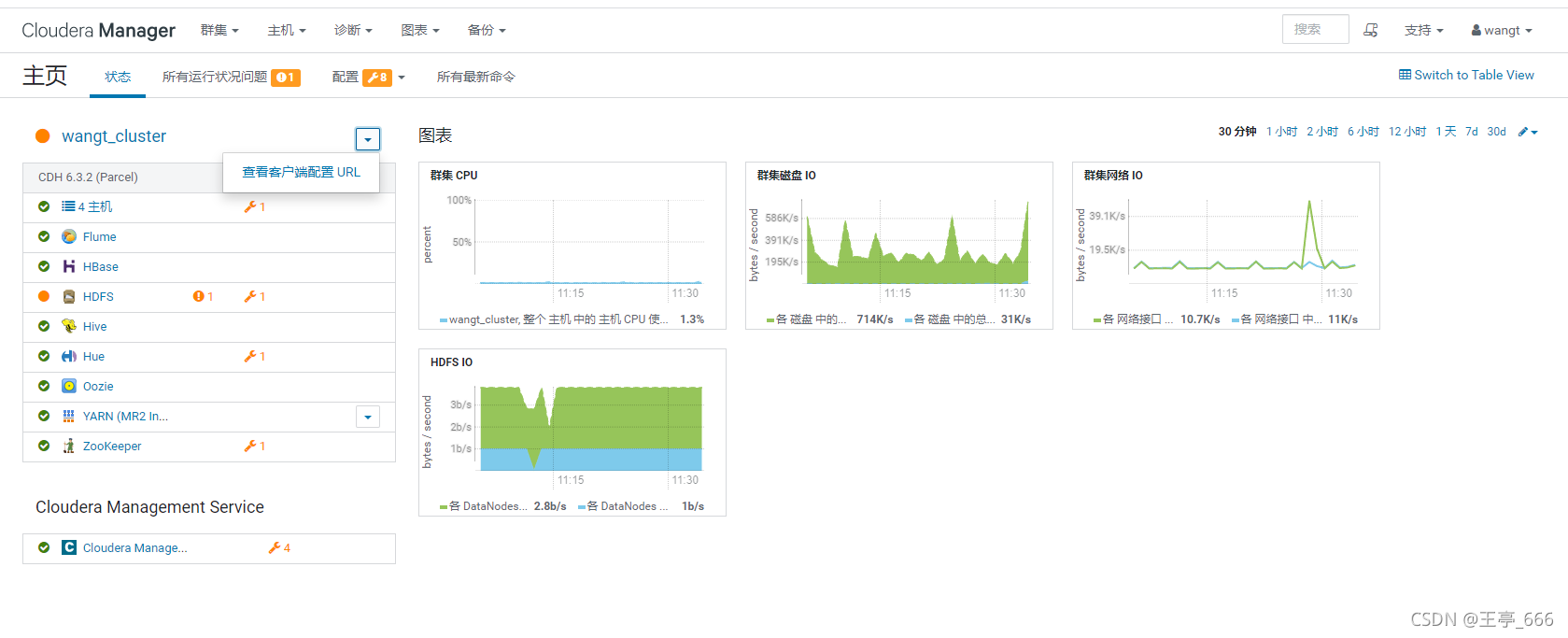Viewport: 1568px width, 638px height.
Task: Select the 30 分钟 time range
Action: point(1237,132)
